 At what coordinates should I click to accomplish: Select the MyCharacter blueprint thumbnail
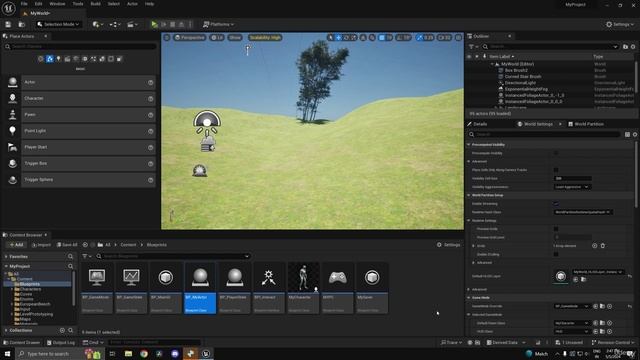tap(303, 288)
